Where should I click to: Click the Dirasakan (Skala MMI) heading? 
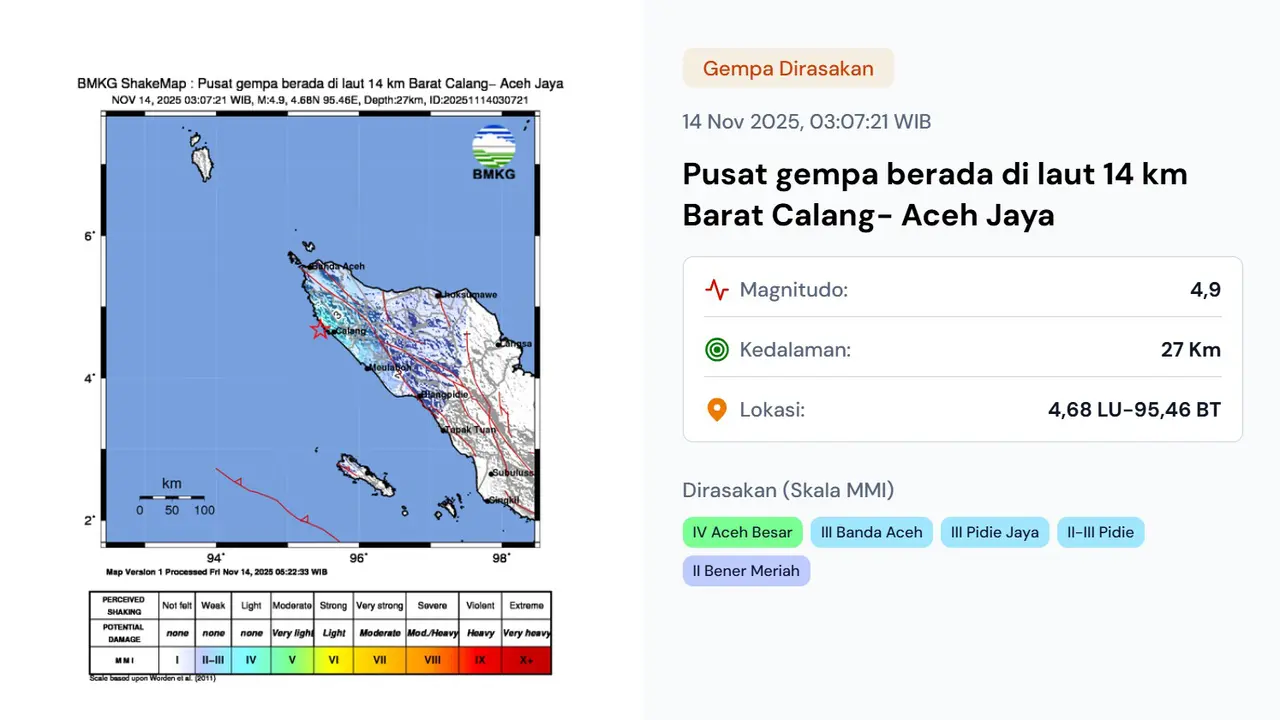tap(788, 491)
